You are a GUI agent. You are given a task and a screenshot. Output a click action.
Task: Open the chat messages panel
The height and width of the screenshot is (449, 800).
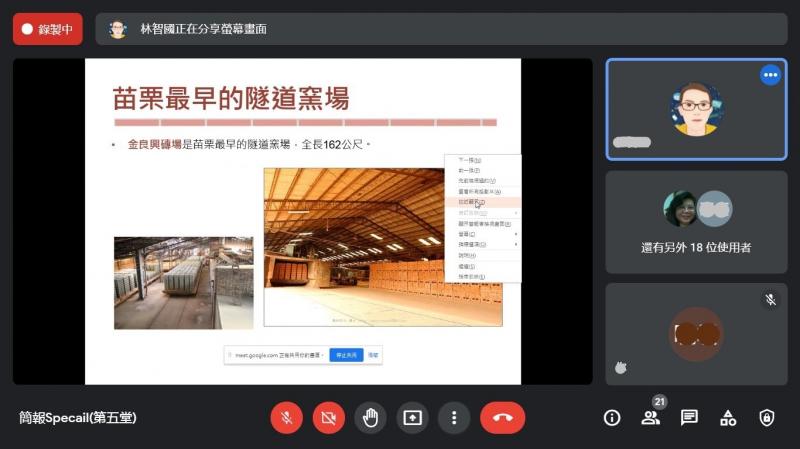point(689,418)
